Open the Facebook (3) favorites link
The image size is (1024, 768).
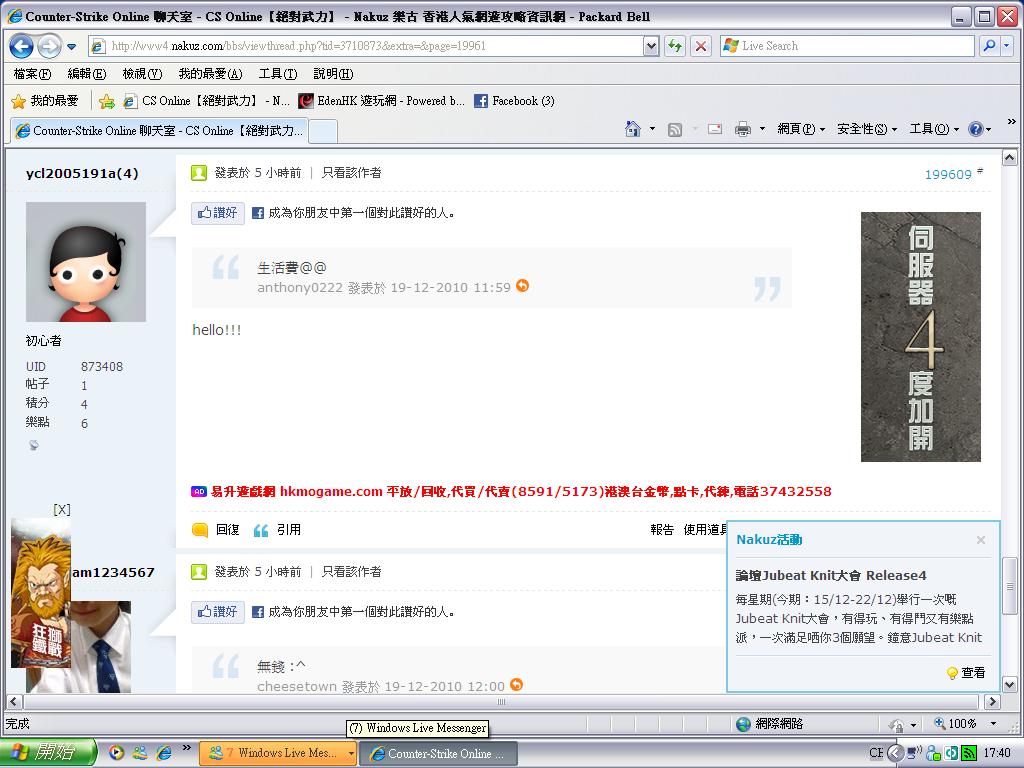[514, 101]
